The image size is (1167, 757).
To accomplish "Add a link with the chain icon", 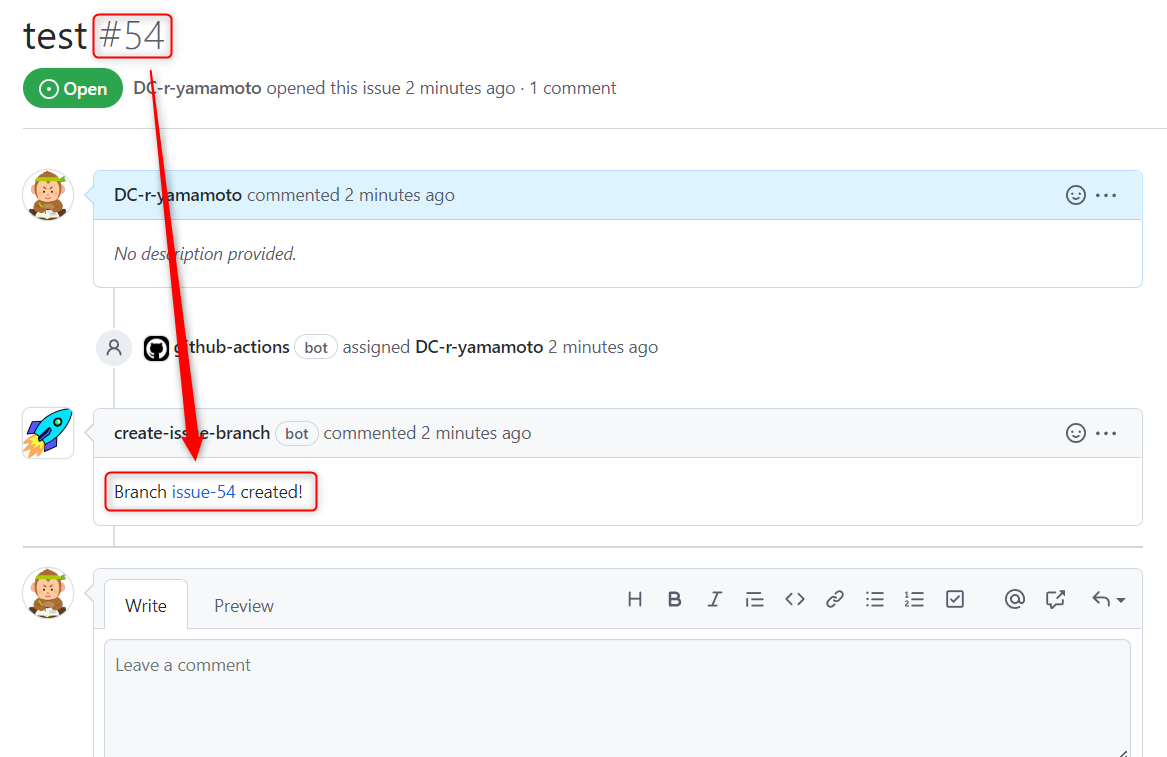I will click(835, 599).
